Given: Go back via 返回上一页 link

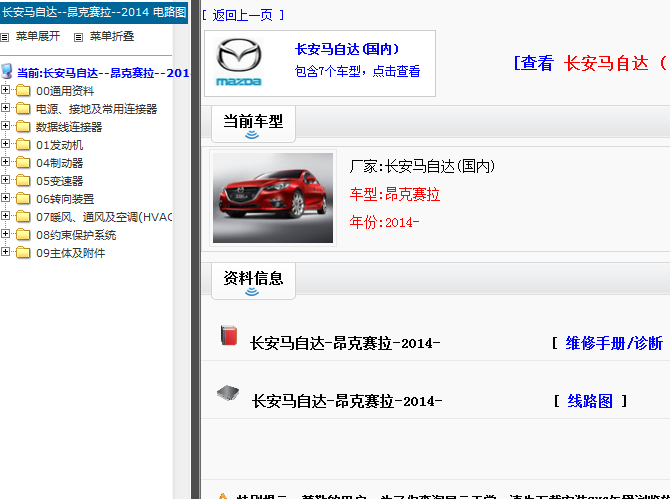Looking at the screenshot, I should 243,15.
